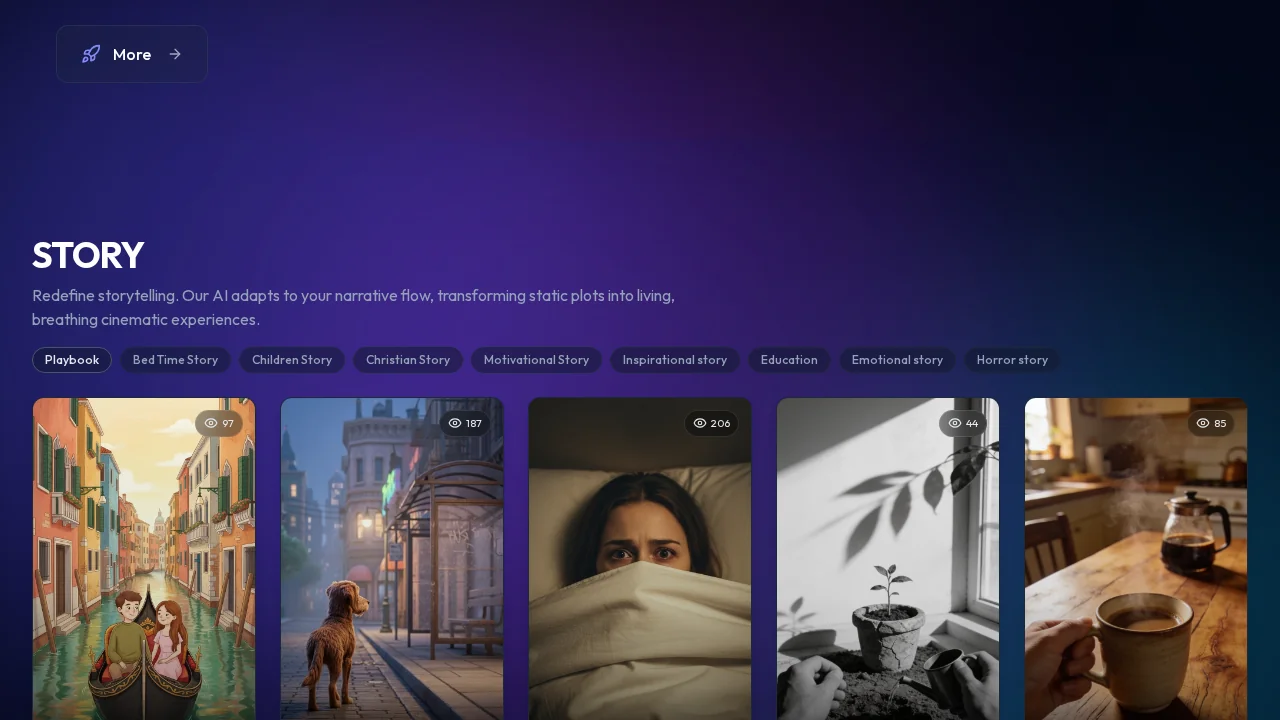
Task: Click the eye icon showing 206 views
Action: click(x=700, y=423)
